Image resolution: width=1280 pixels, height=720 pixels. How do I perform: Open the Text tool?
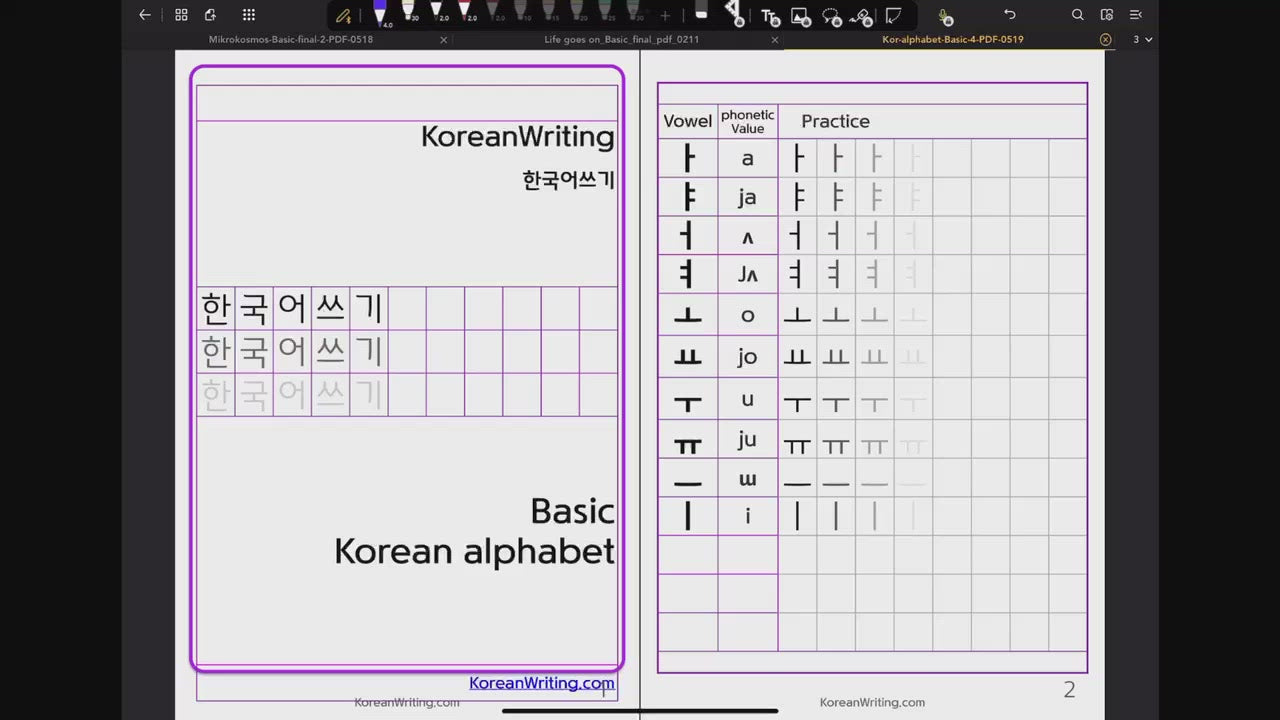[768, 16]
